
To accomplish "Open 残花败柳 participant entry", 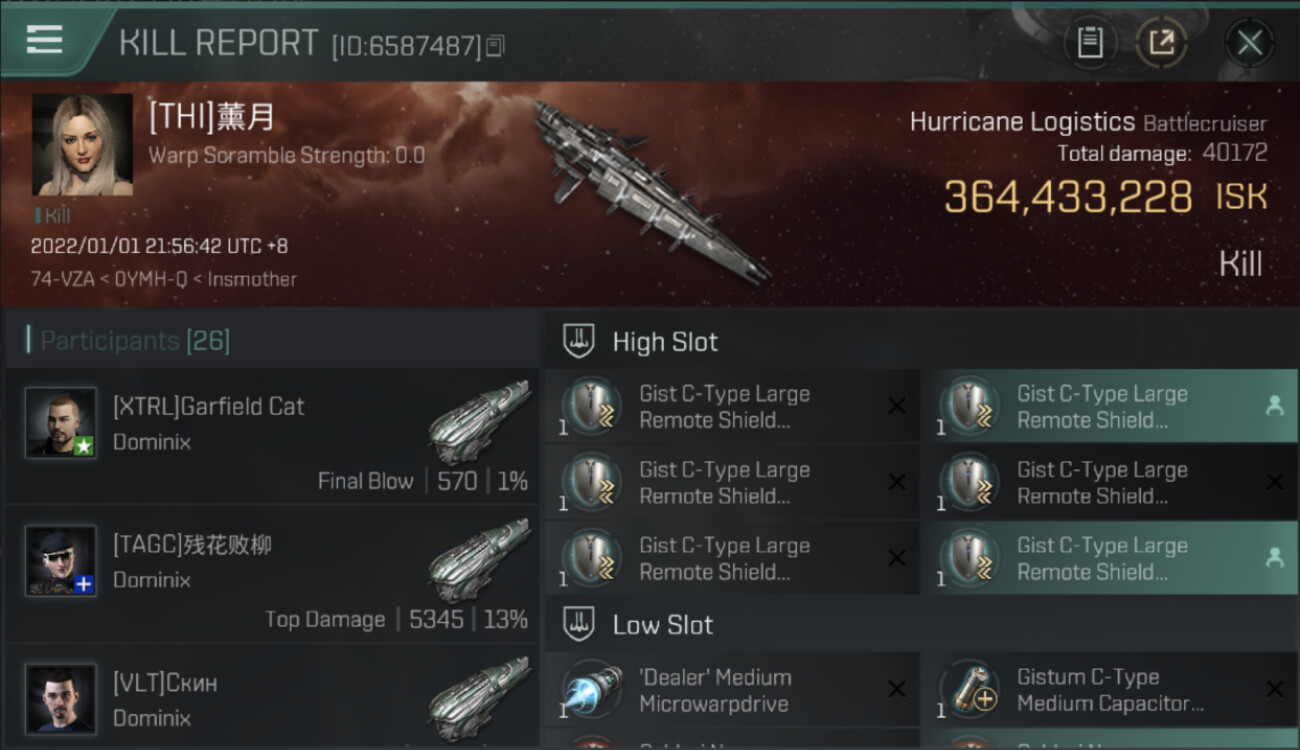I will [x=272, y=576].
